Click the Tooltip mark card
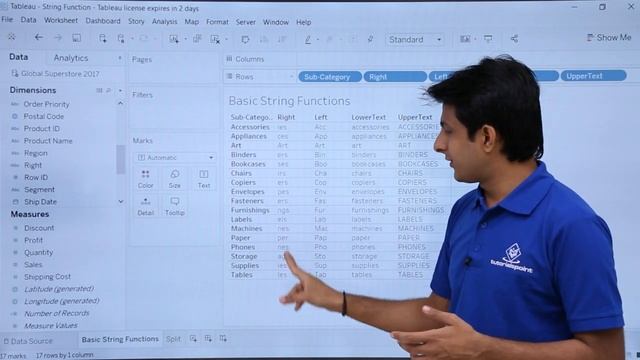The width and height of the screenshot is (640, 360). click(175, 206)
